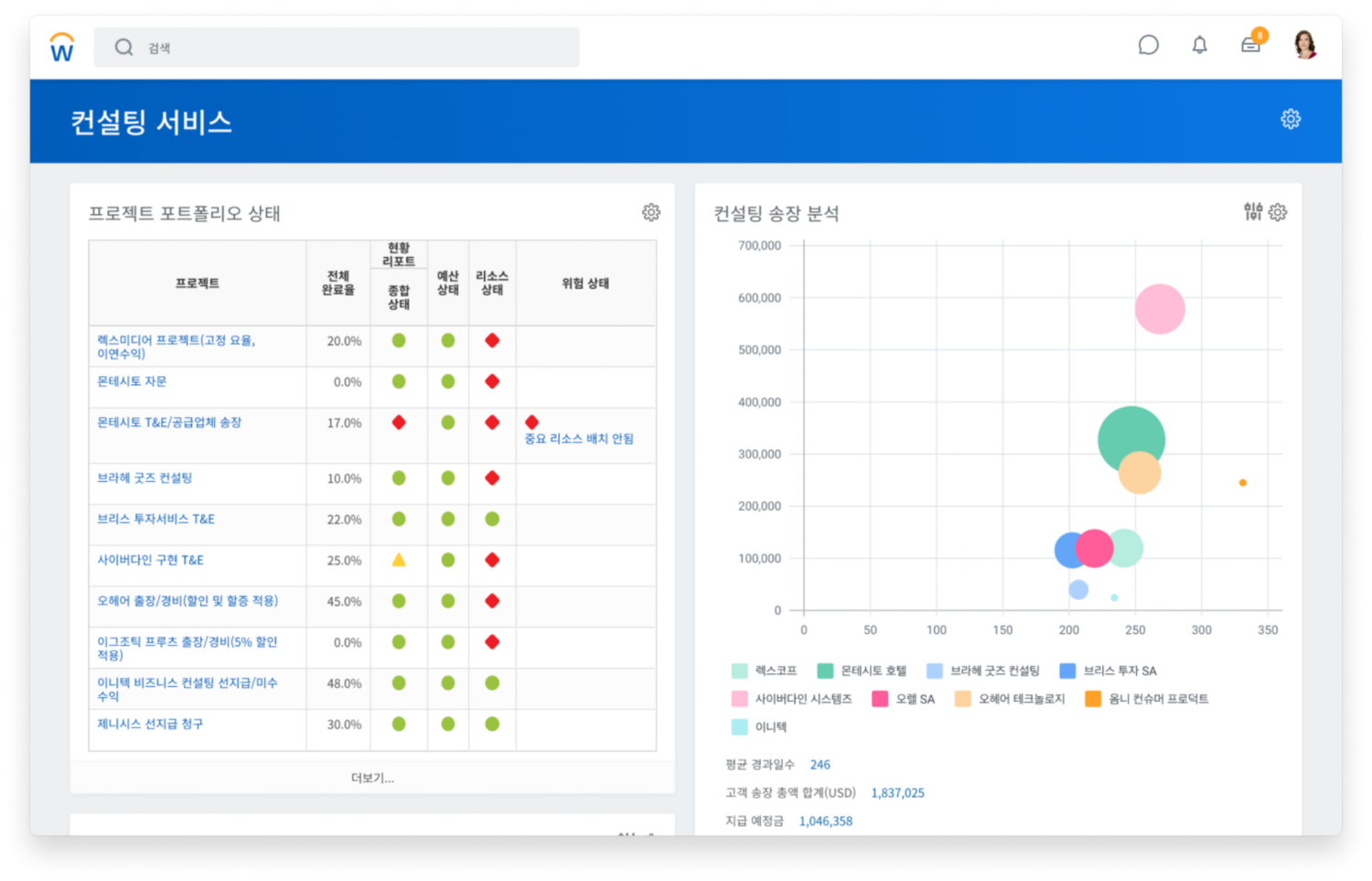Click 더보기... to show more projects

tap(372, 778)
